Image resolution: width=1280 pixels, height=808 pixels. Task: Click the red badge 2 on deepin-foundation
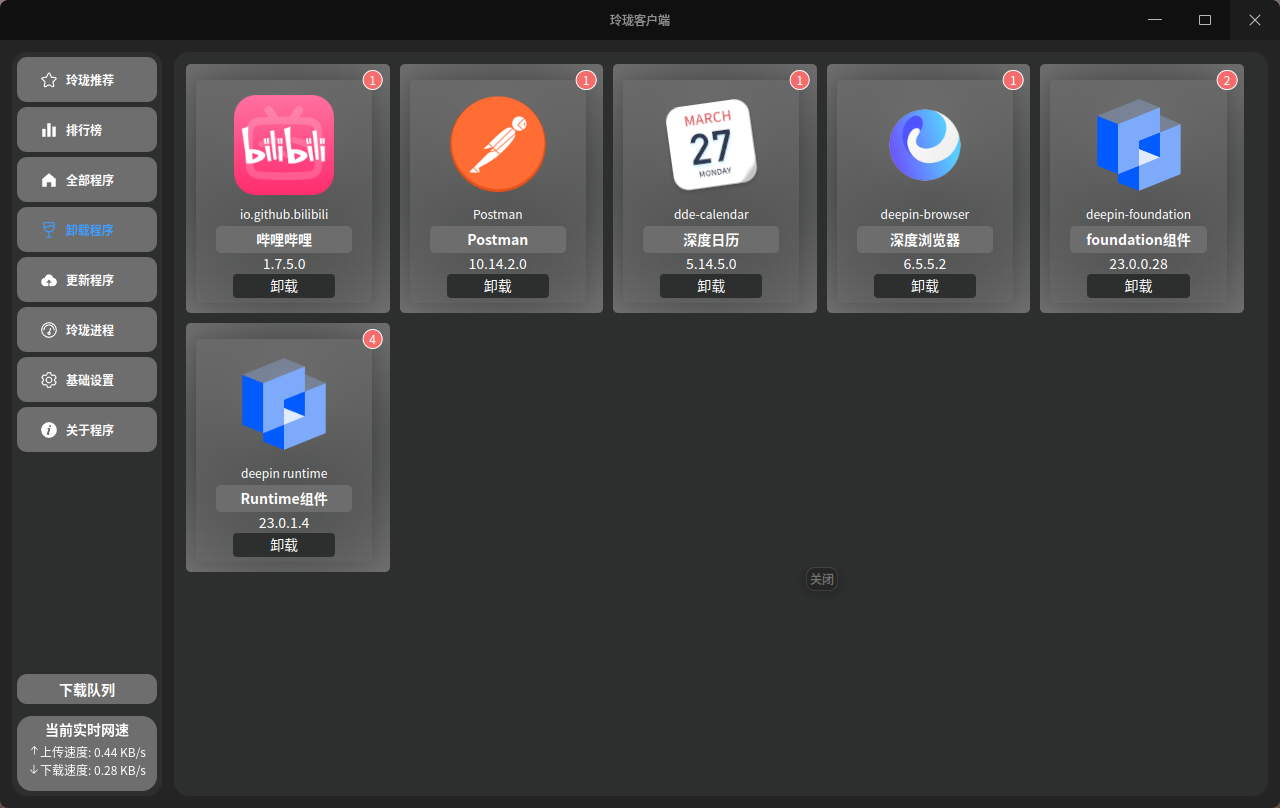pos(1227,80)
